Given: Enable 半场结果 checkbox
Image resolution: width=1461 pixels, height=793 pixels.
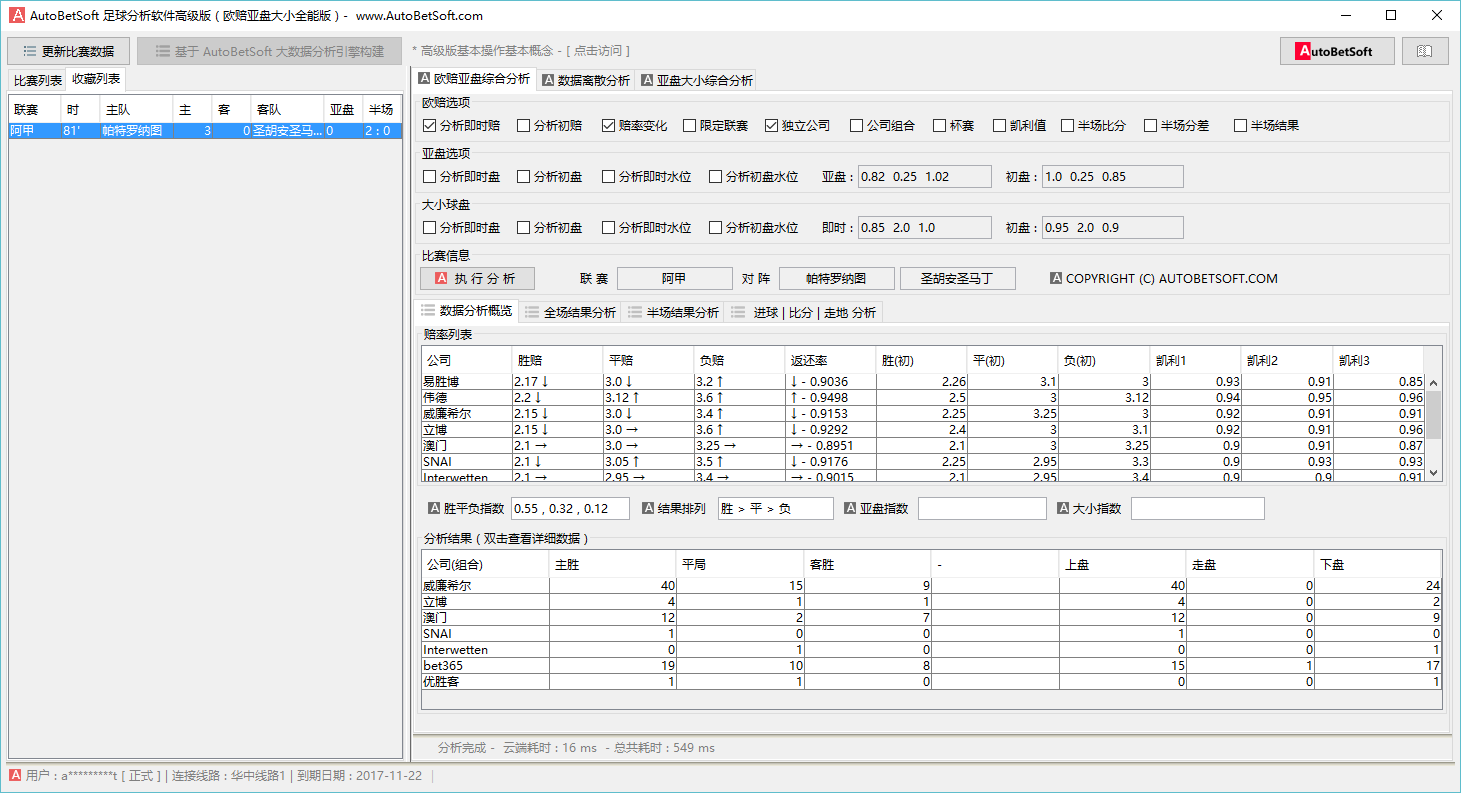Looking at the screenshot, I should (x=1241, y=126).
